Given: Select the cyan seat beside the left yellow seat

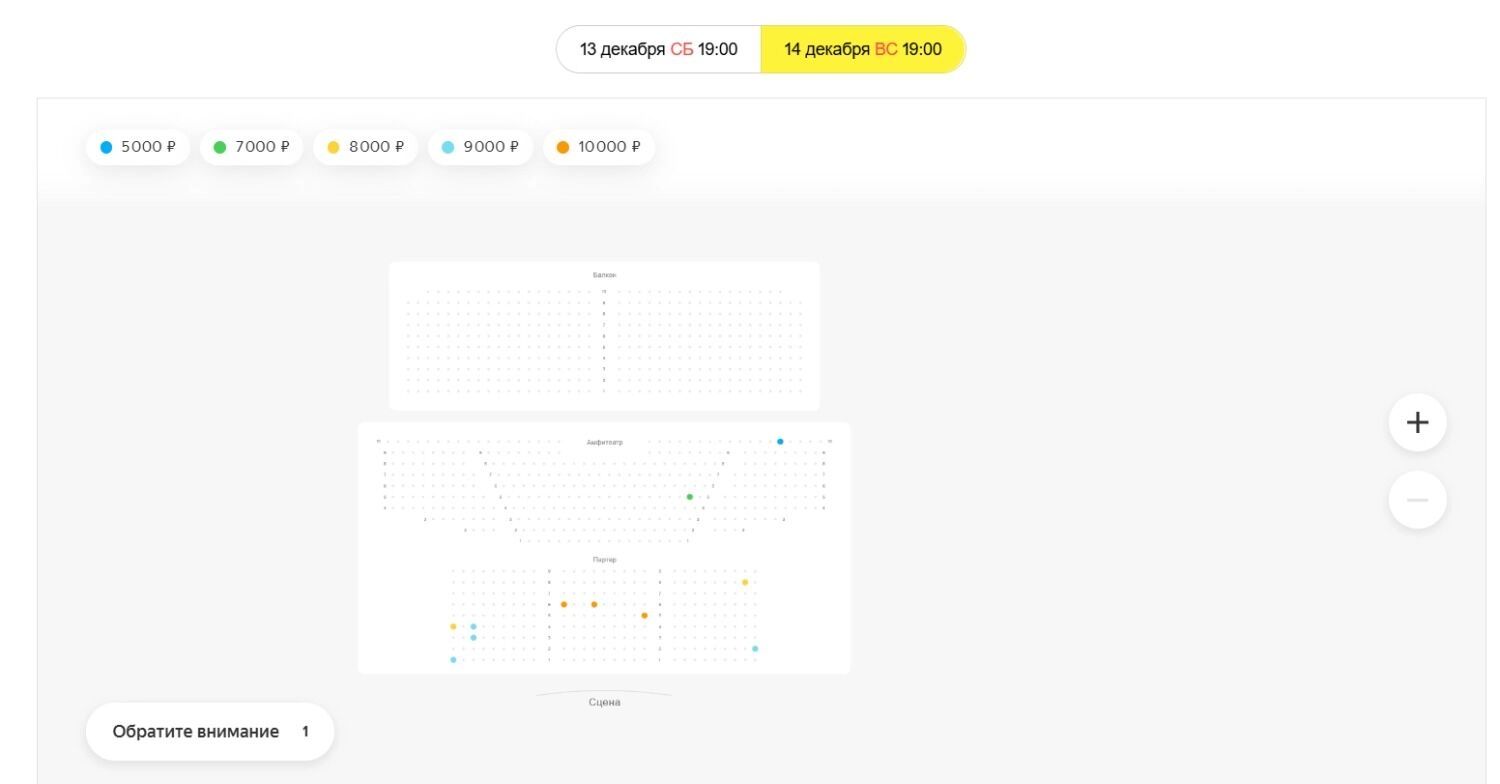Looking at the screenshot, I should pos(473,627).
